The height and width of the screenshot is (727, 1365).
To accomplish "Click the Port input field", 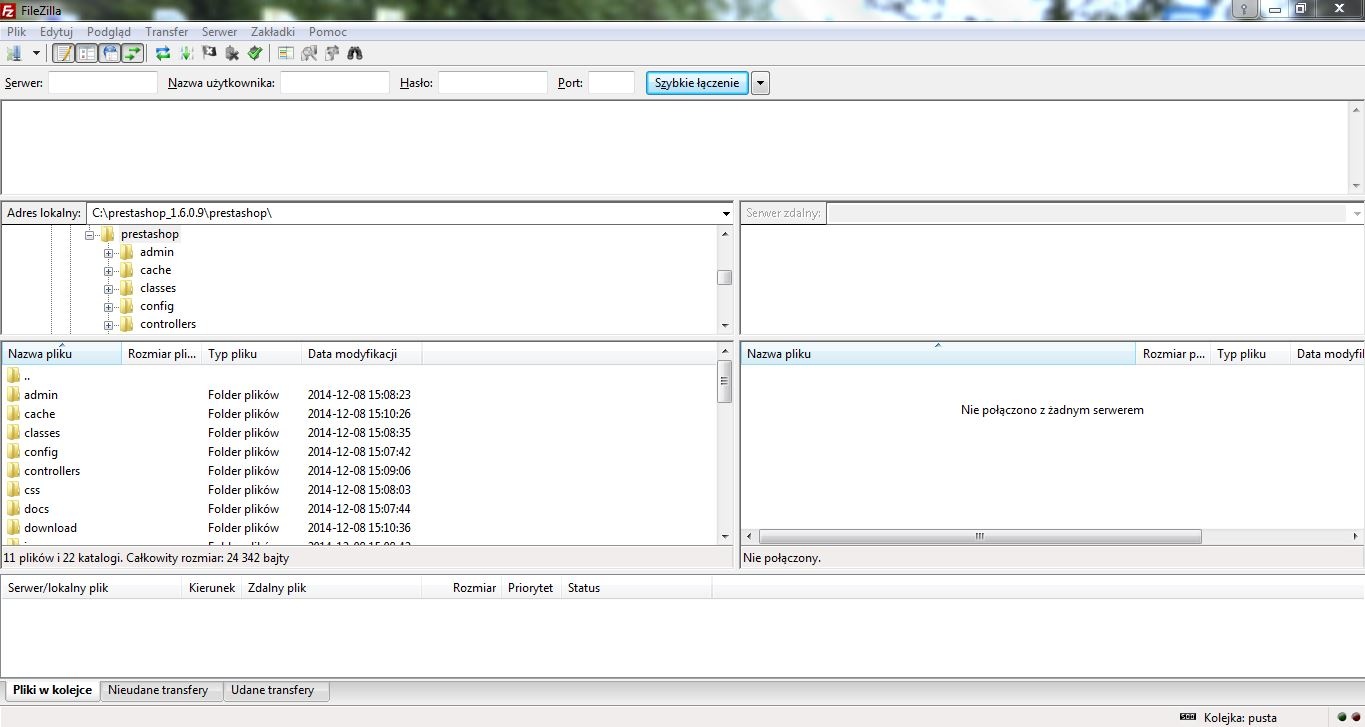I will click(x=611, y=83).
